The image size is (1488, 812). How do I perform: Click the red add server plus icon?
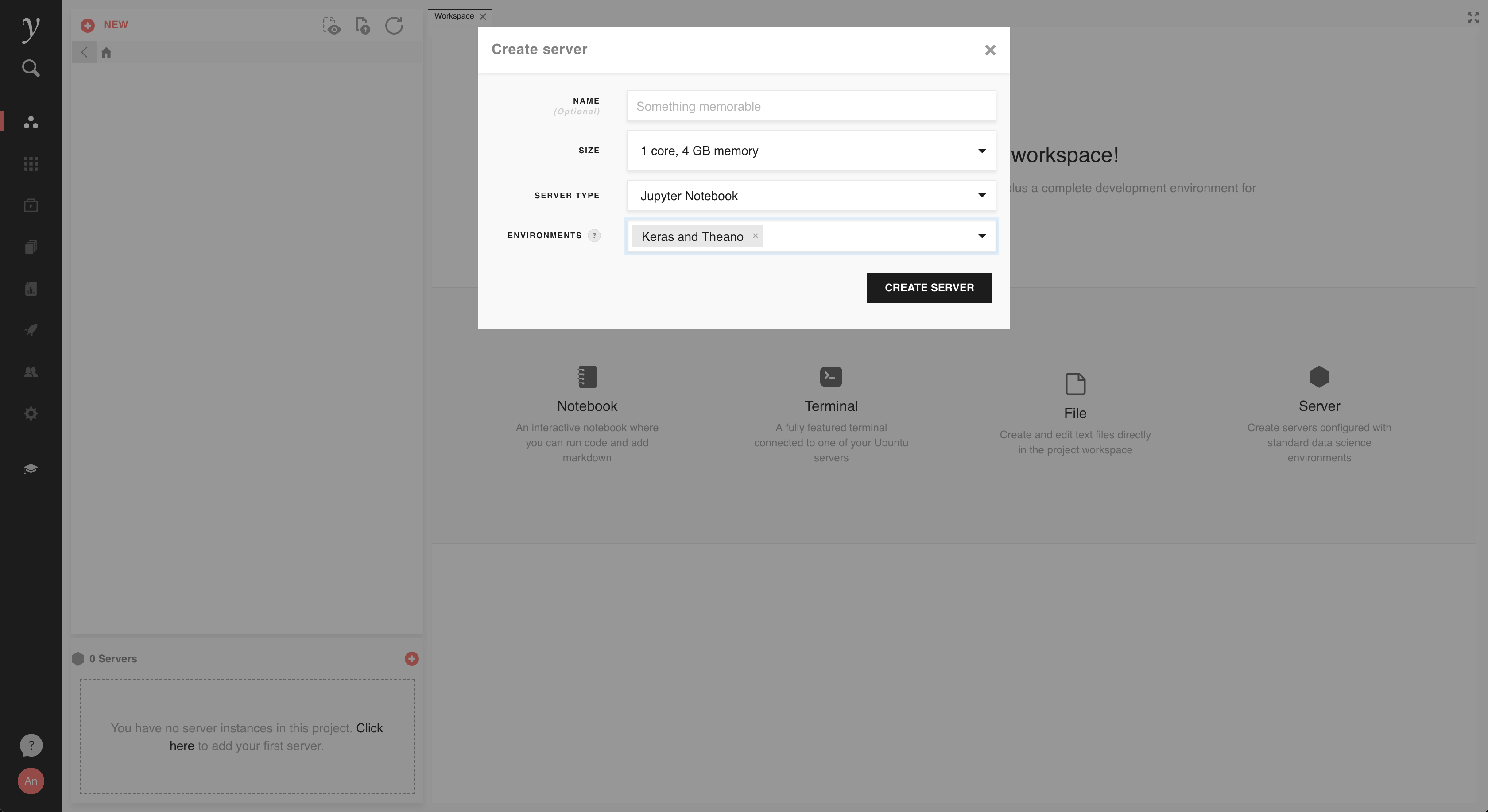click(x=411, y=659)
